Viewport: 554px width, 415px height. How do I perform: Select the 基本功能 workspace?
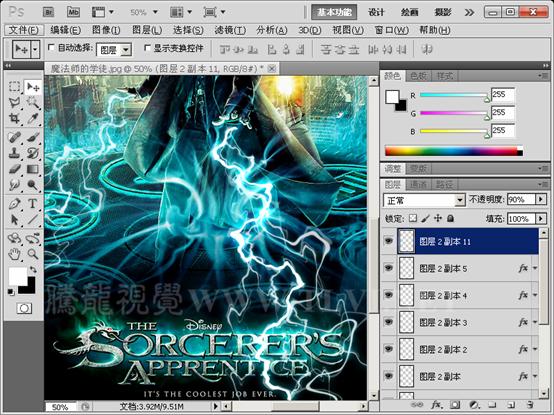334,12
